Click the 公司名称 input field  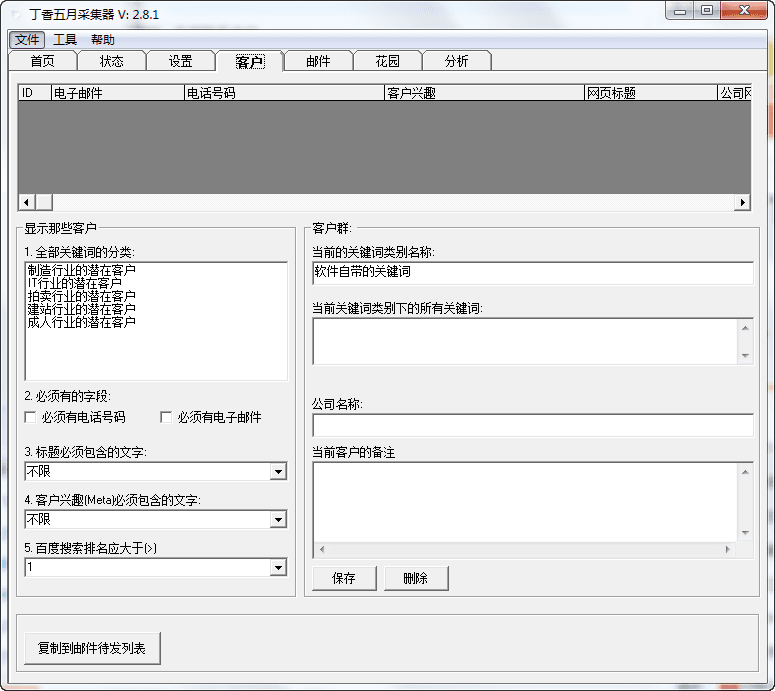pos(532,426)
